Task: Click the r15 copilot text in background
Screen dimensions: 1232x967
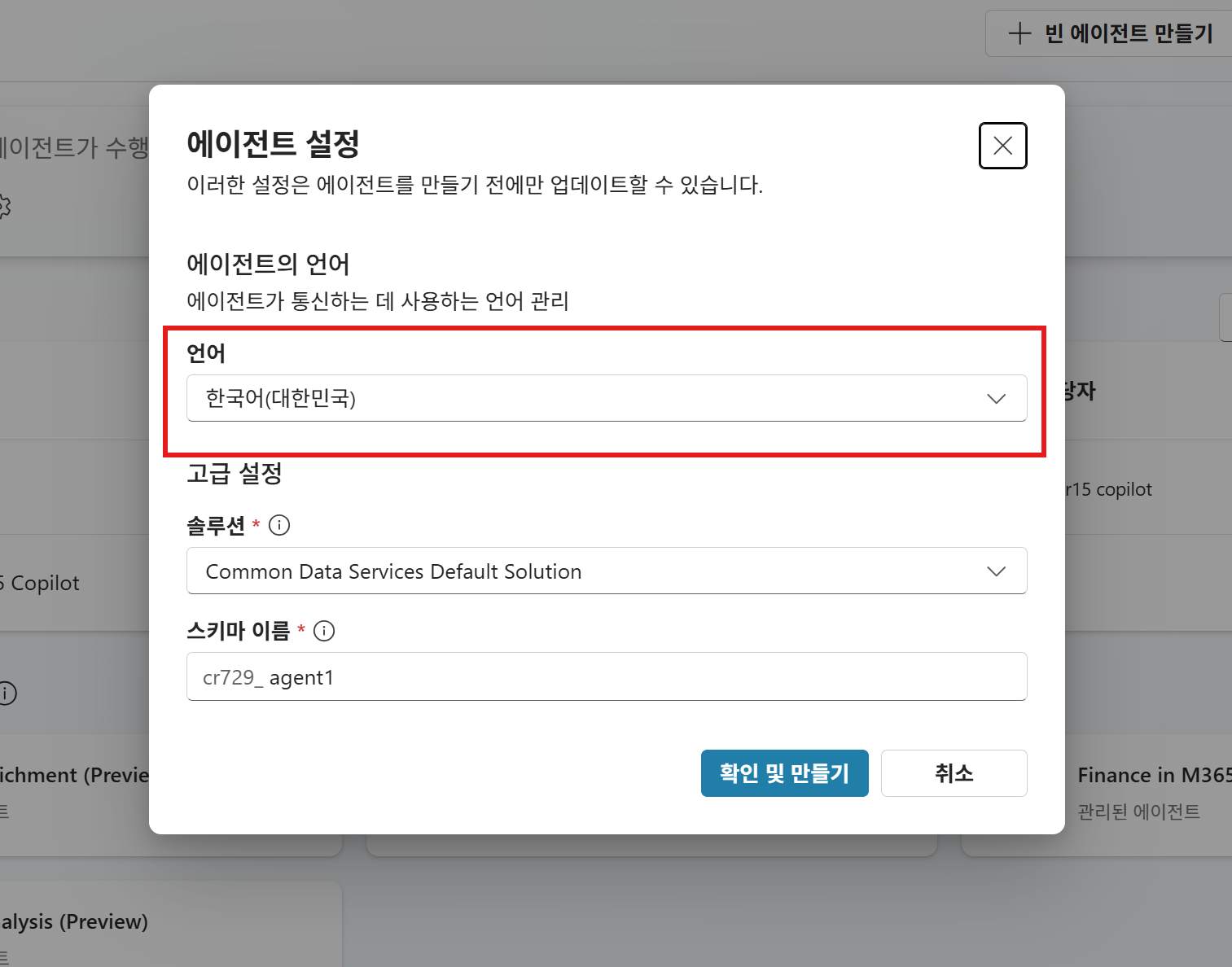Action: [1109, 489]
